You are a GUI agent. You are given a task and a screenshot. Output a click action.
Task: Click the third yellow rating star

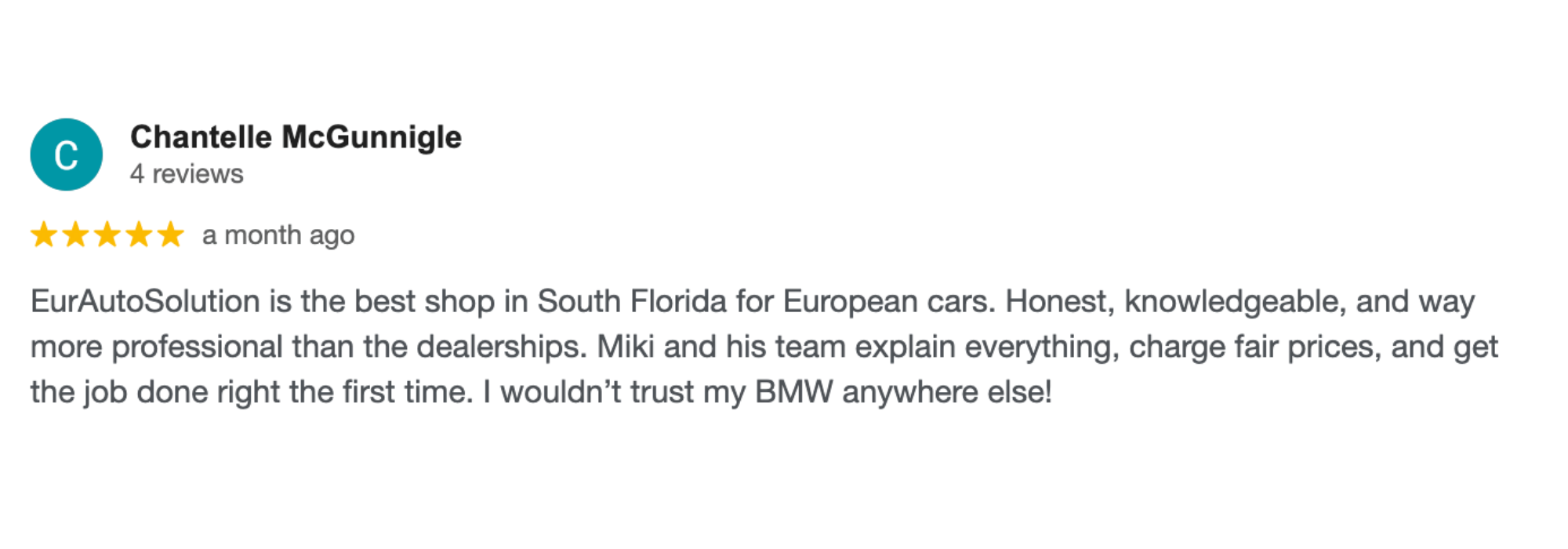click(107, 235)
